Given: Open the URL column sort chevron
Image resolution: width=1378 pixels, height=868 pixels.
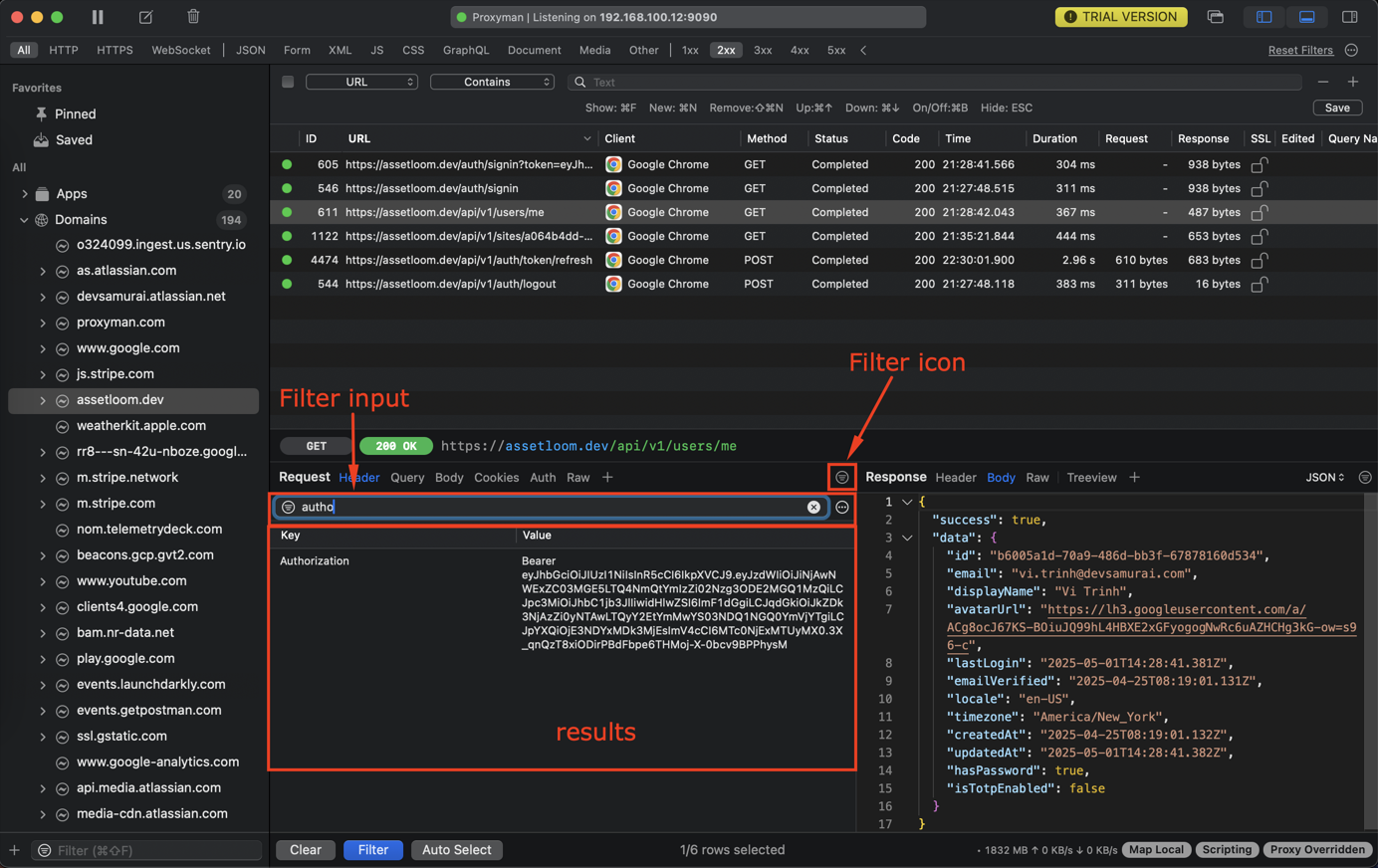Looking at the screenshot, I should click(586, 138).
